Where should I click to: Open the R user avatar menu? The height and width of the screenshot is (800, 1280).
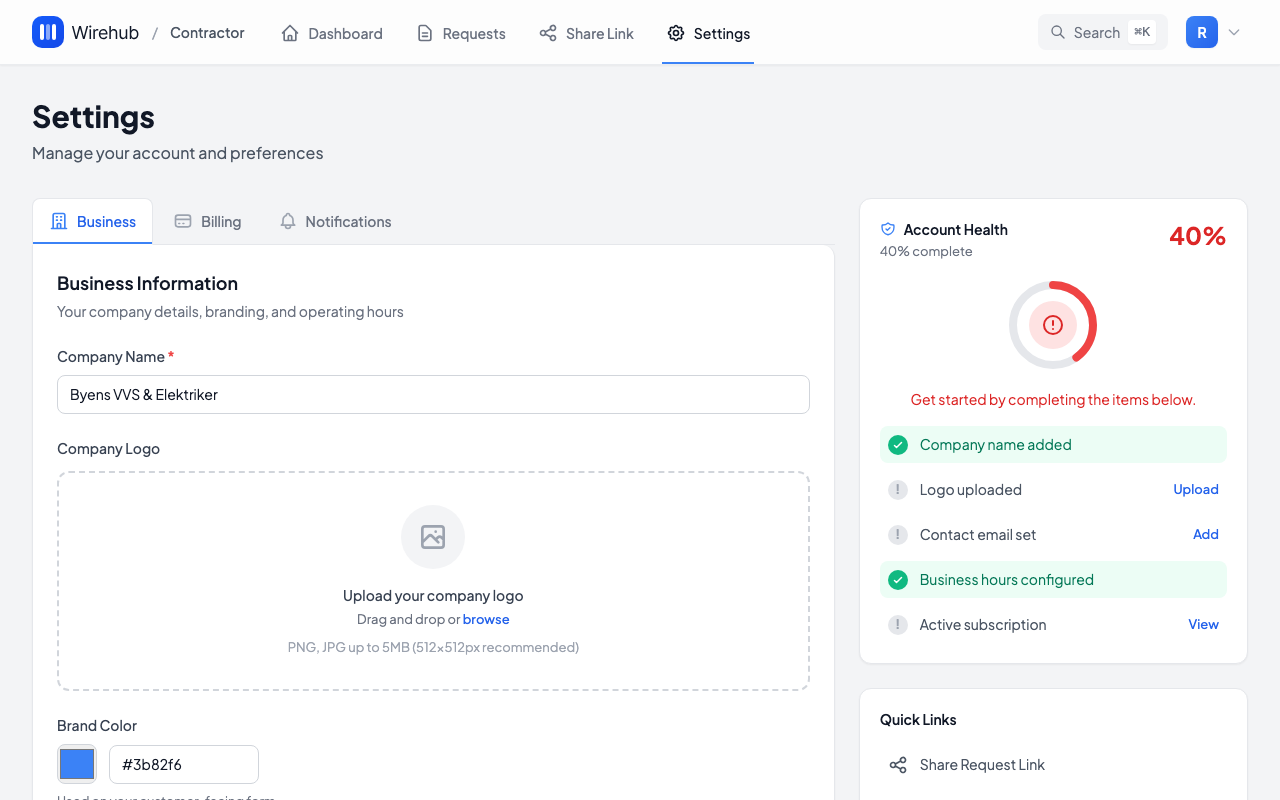tap(1201, 32)
